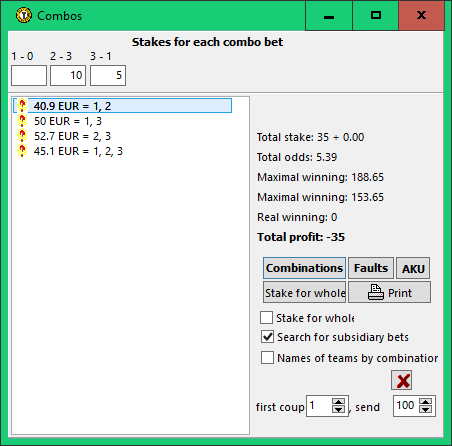Click the question mark icon beside 45.1 EUR

click(x=22, y=151)
